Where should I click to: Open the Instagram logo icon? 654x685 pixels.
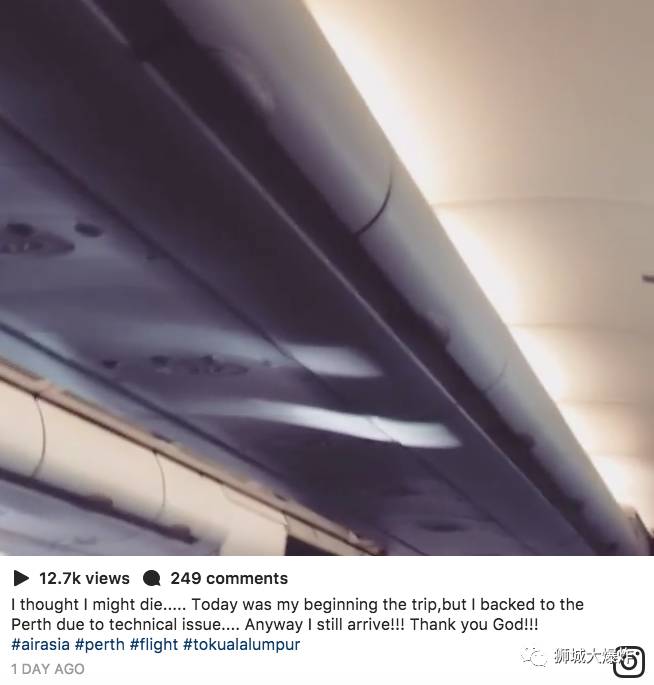pos(629,662)
